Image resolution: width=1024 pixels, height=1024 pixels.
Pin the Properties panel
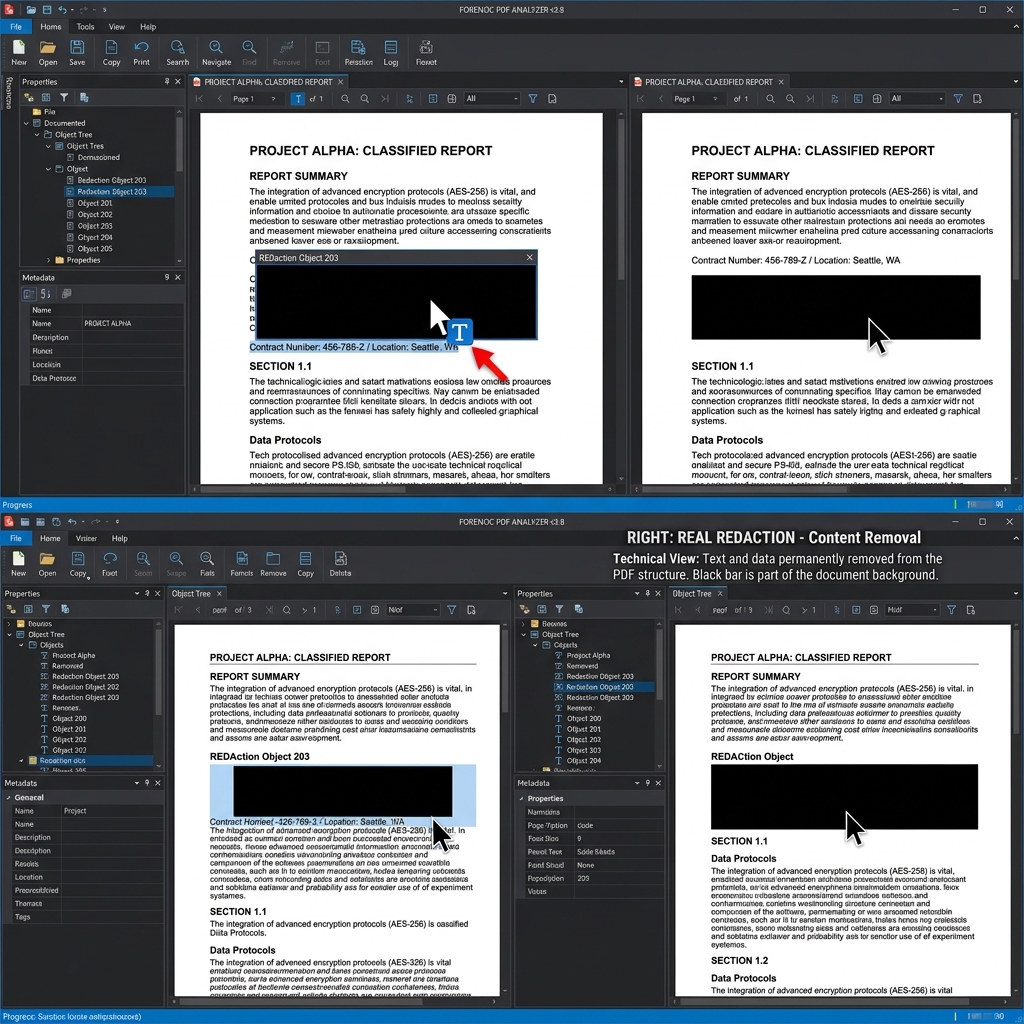[167, 82]
